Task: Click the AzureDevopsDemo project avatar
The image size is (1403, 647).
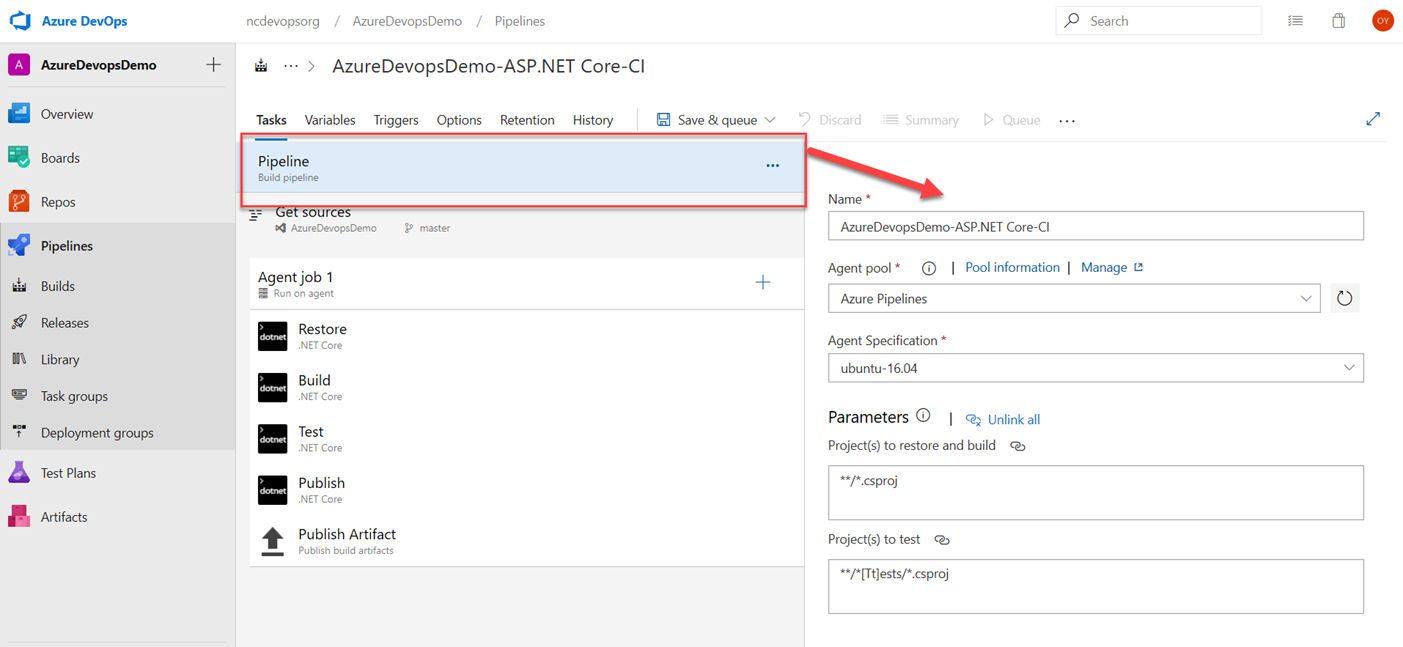Action: [x=19, y=65]
